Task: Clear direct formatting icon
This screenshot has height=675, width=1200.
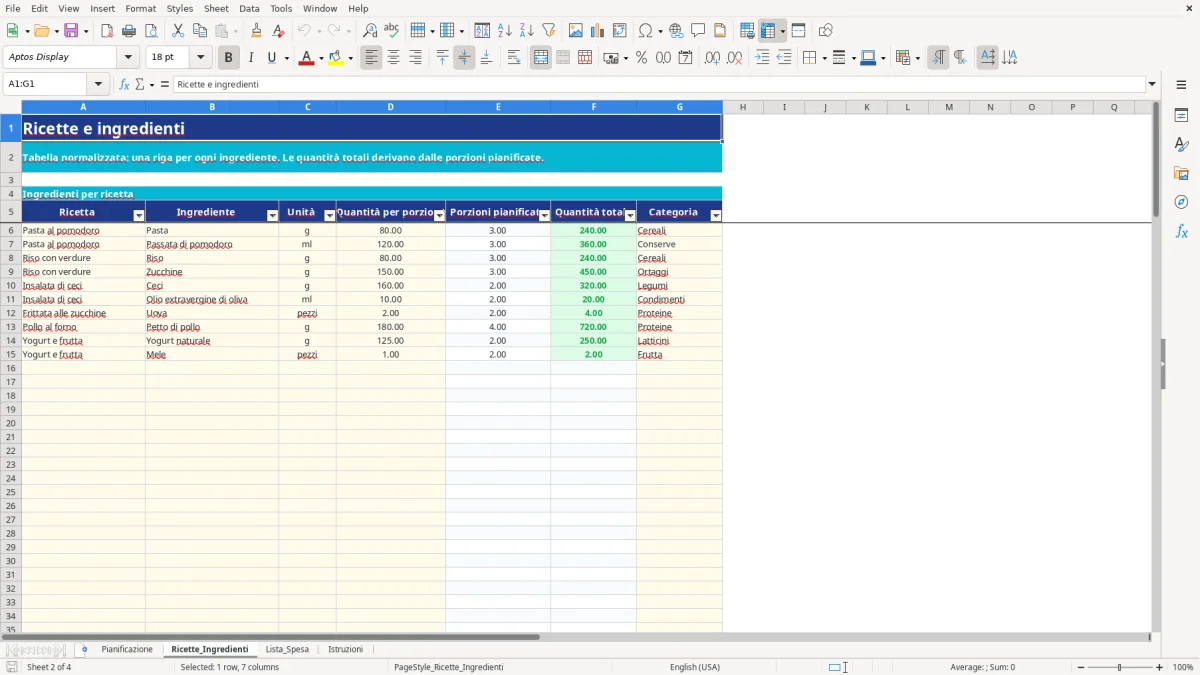Action: point(279,31)
